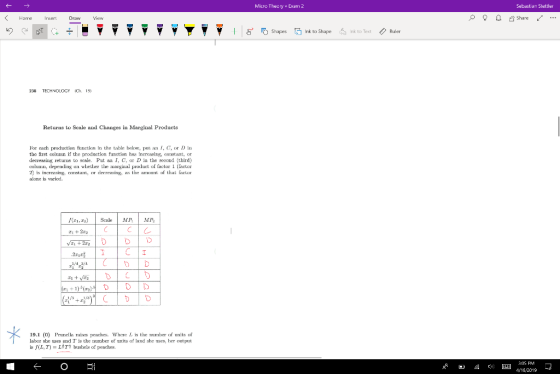
Task: Open the lightbulb Tell Me helper
Action: (485, 18)
